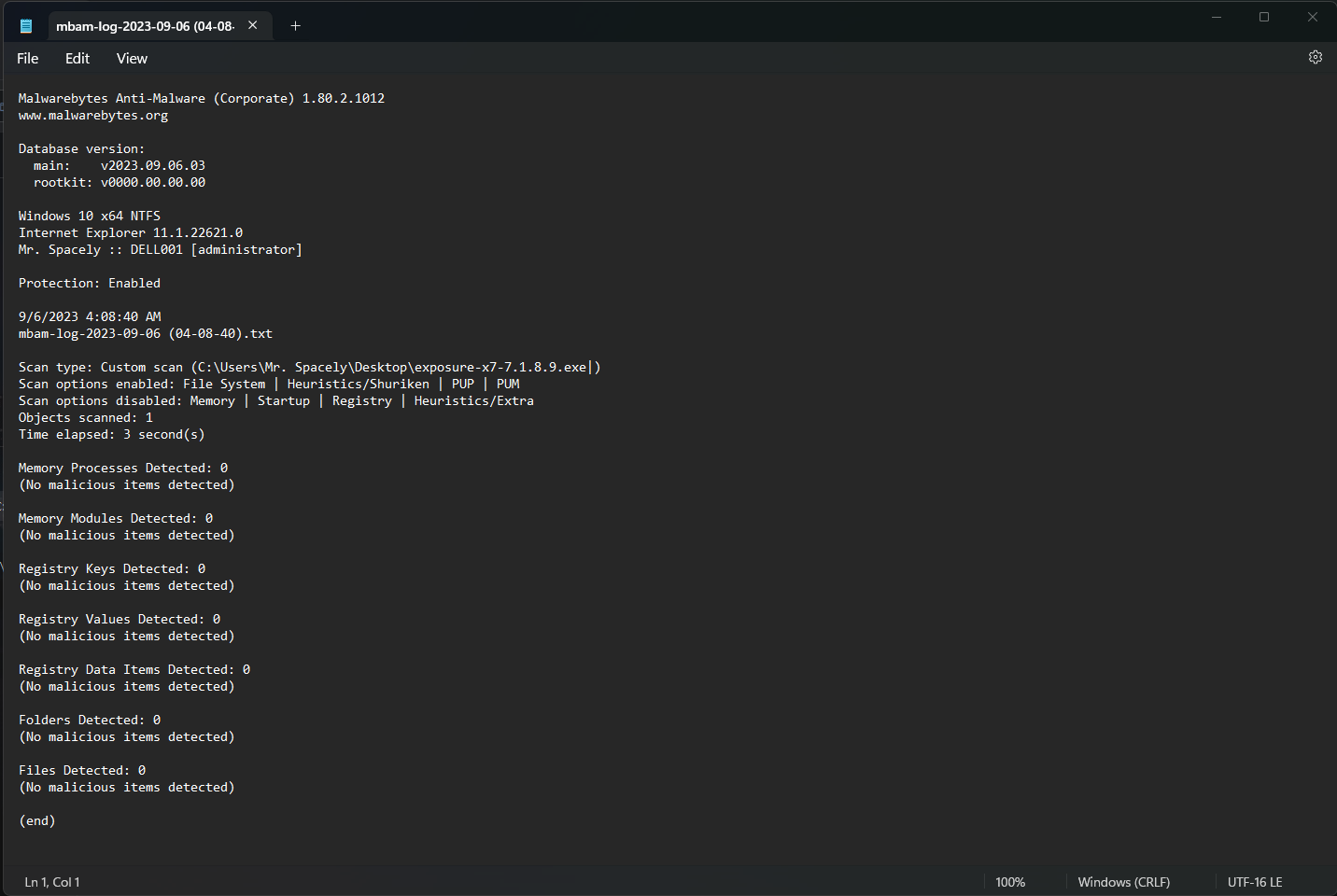Click the Notepad app icon in the title bar
The height and width of the screenshot is (896, 1337).
(x=26, y=26)
